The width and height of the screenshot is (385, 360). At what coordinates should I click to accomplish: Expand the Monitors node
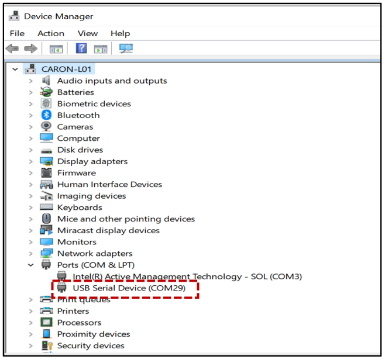[x=31, y=242]
